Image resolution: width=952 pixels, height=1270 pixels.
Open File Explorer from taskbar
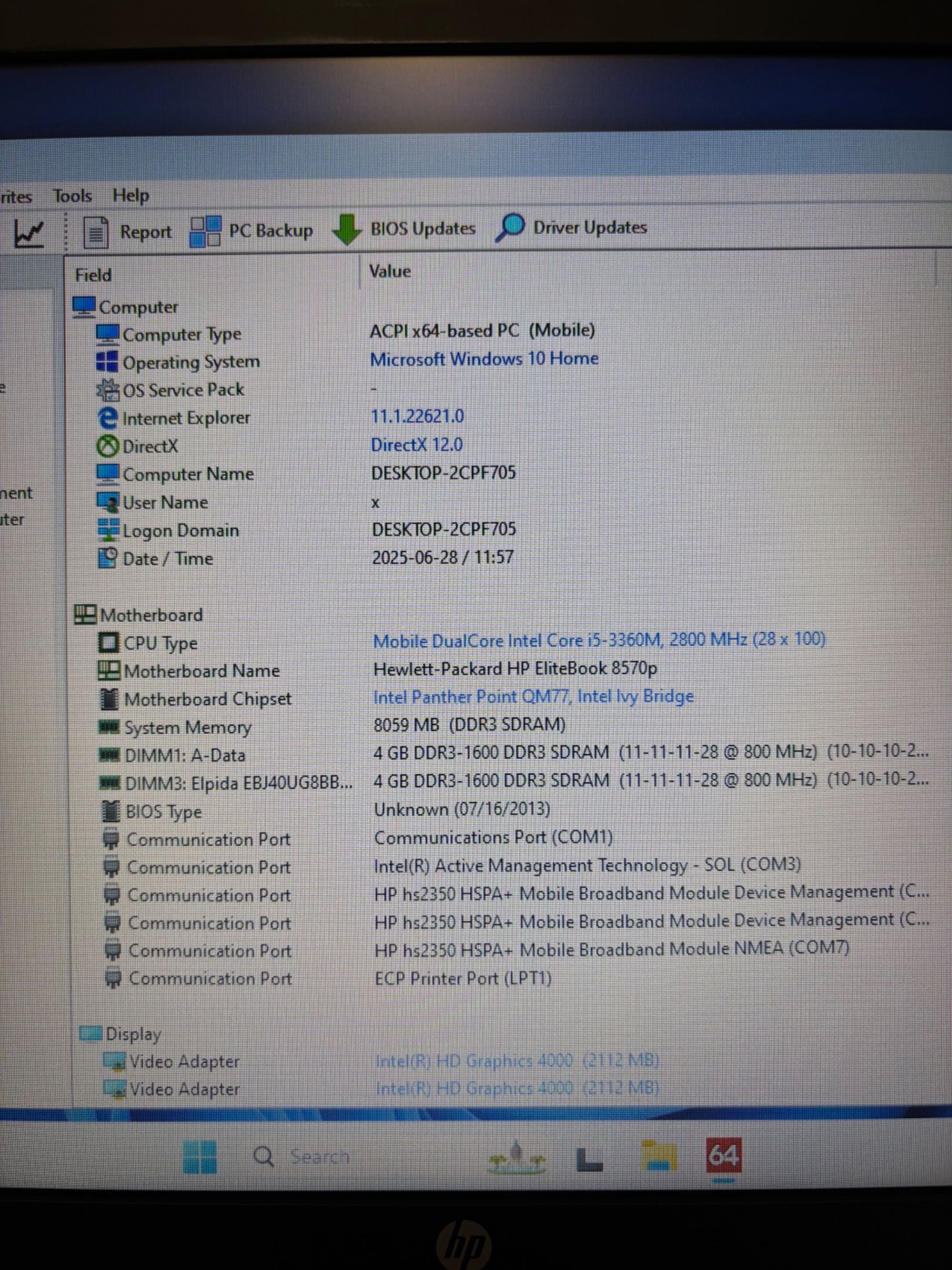659,1156
